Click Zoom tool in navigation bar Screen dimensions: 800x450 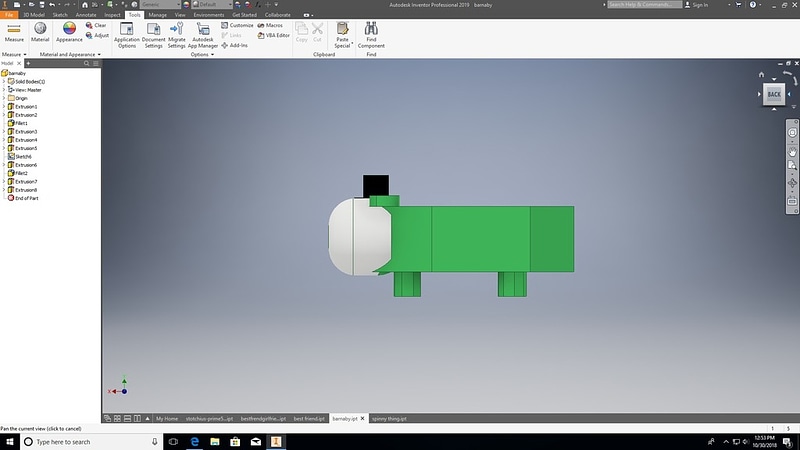click(x=792, y=165)
